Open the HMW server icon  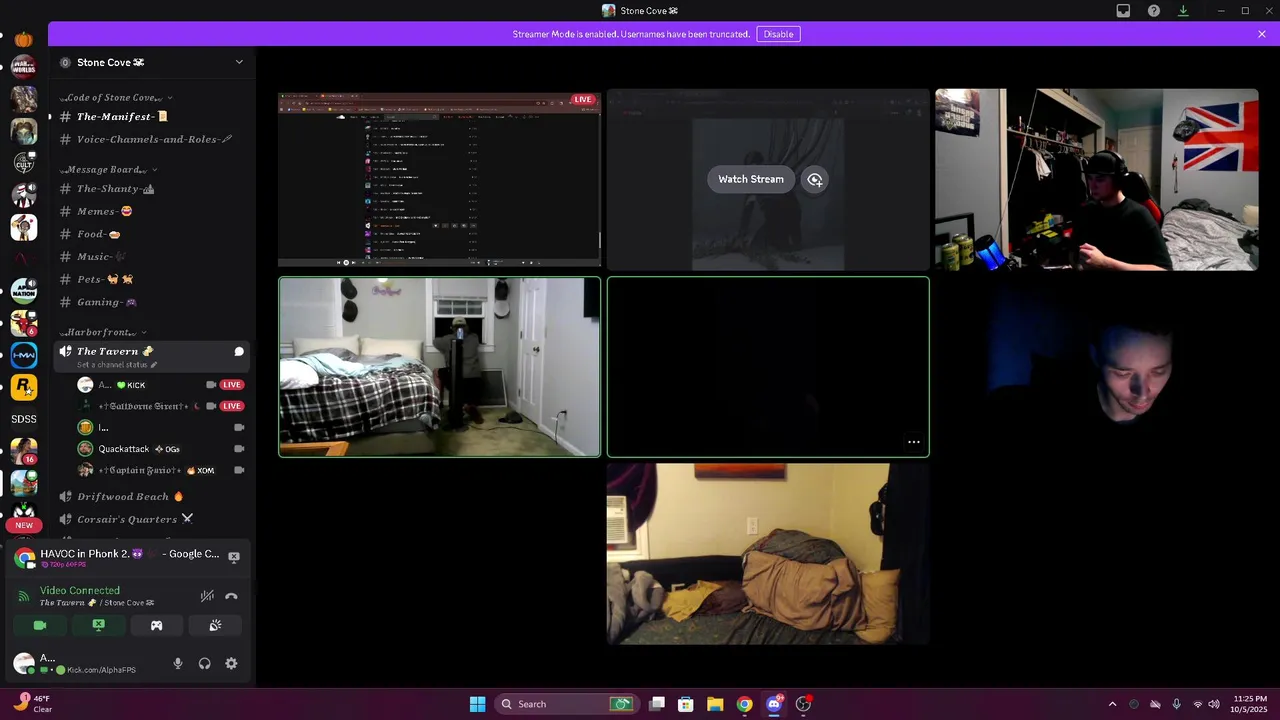(24, 355)
